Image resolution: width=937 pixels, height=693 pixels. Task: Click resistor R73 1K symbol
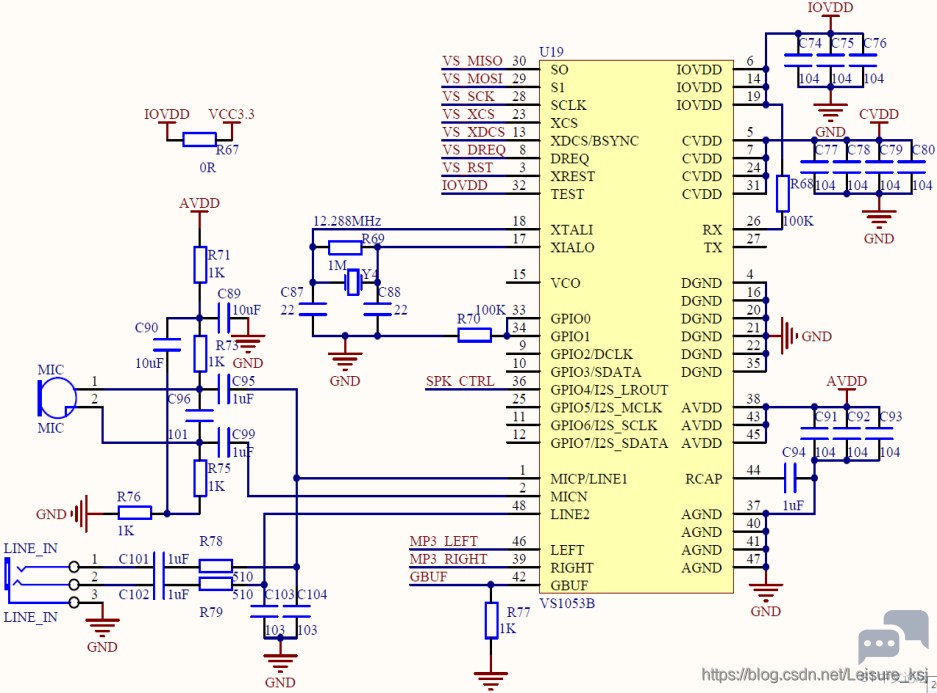pos(200,354)
